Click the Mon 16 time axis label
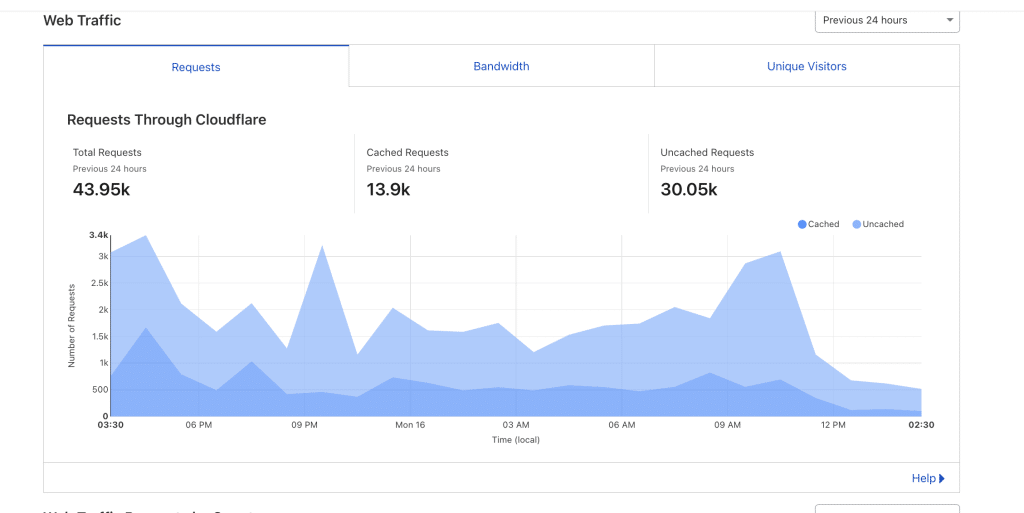The height and width of the screenshot is (513, 1024). tap(410, 425)
